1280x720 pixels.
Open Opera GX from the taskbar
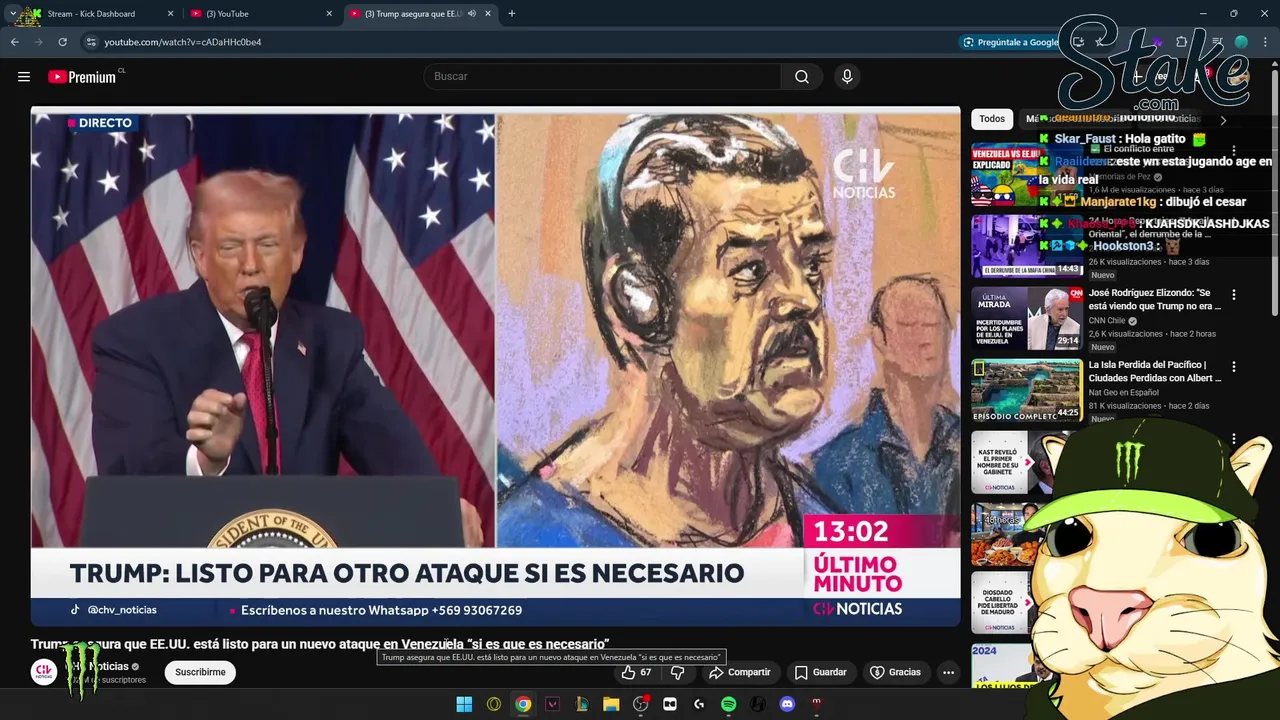point(493,704)
